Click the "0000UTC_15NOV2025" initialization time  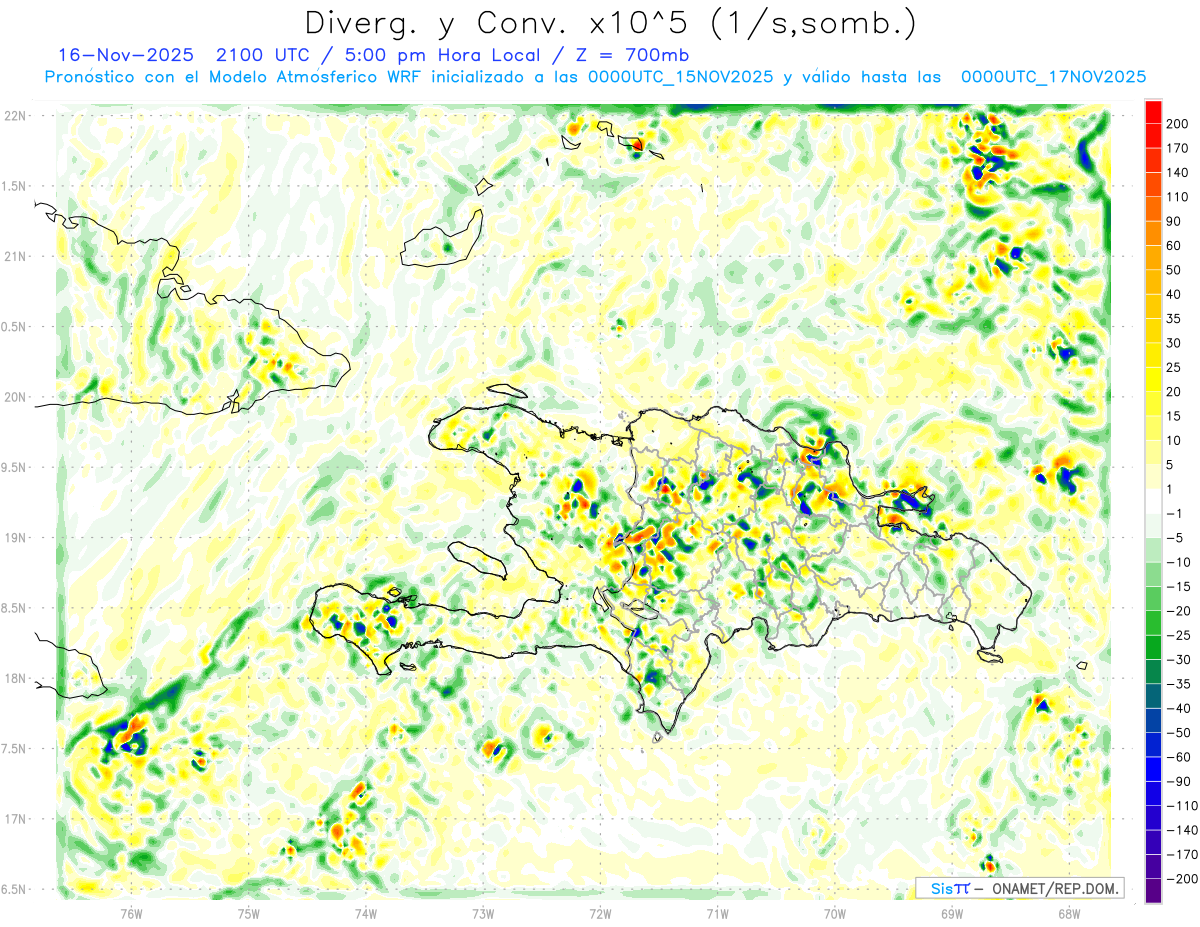(680, 77)
